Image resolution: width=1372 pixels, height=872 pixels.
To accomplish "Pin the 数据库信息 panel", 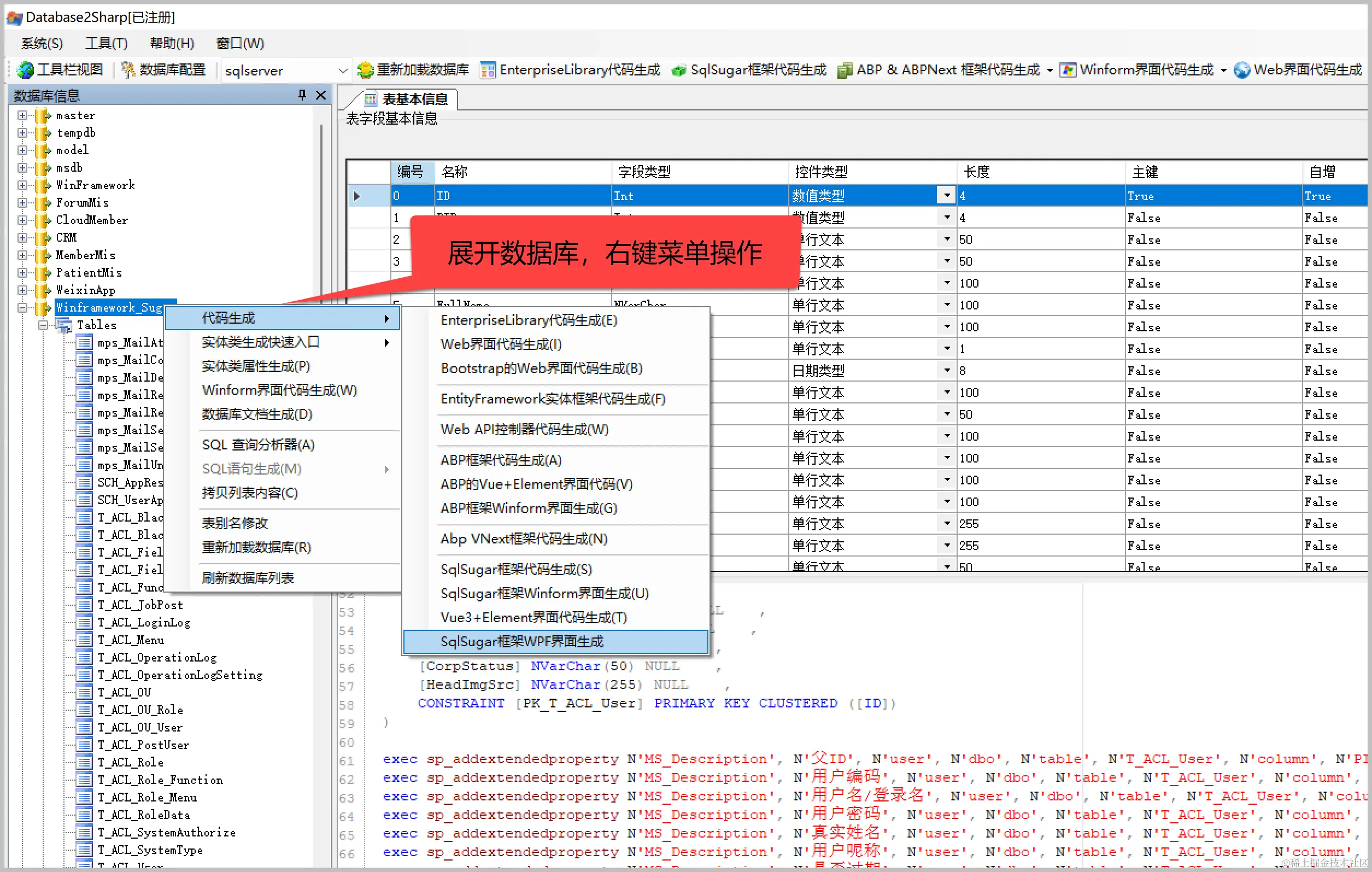I will (x=302, y=95).
